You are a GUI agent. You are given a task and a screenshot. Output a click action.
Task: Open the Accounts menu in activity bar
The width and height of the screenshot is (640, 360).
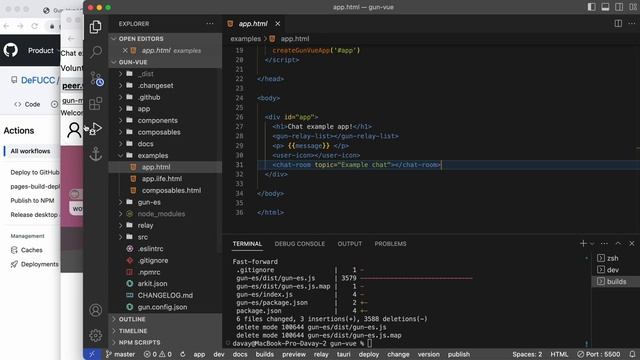(x=96, y=310)
